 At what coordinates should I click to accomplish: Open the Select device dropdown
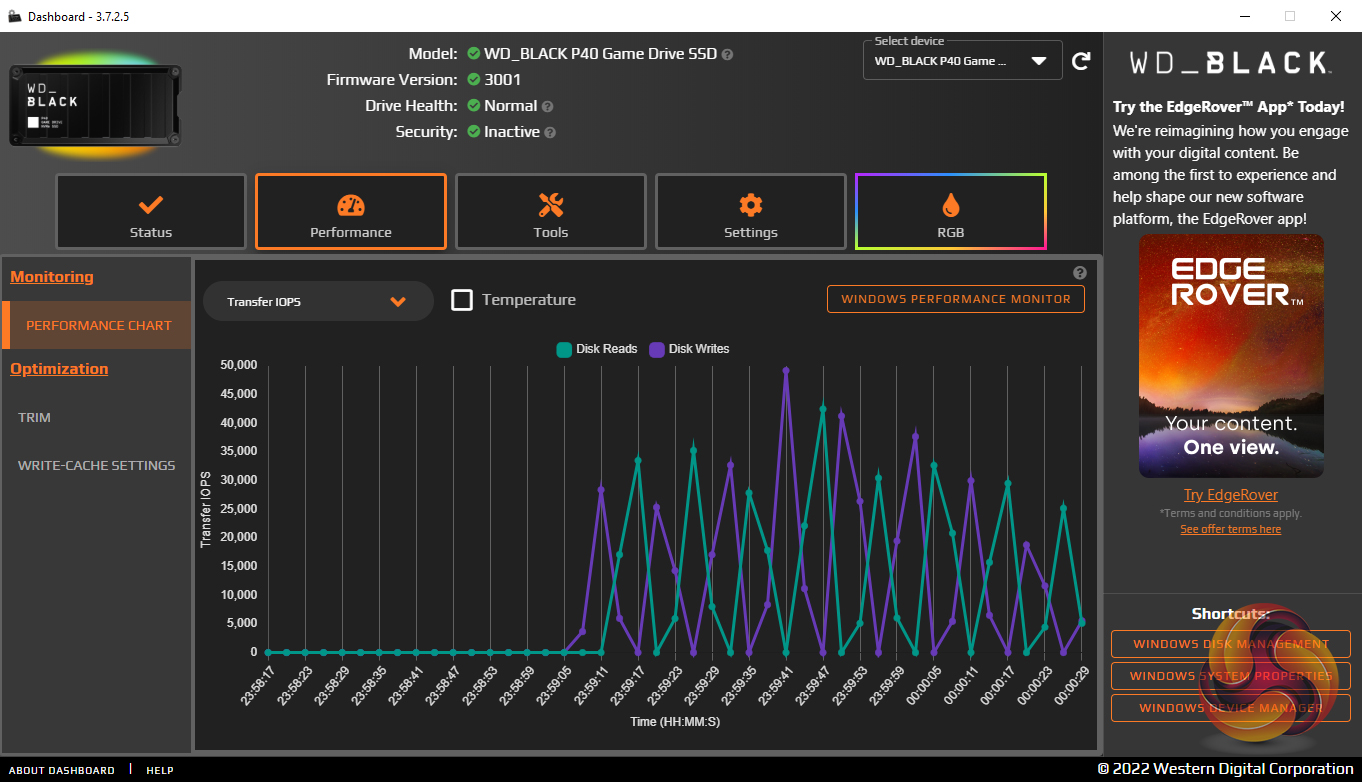point(962,61)
